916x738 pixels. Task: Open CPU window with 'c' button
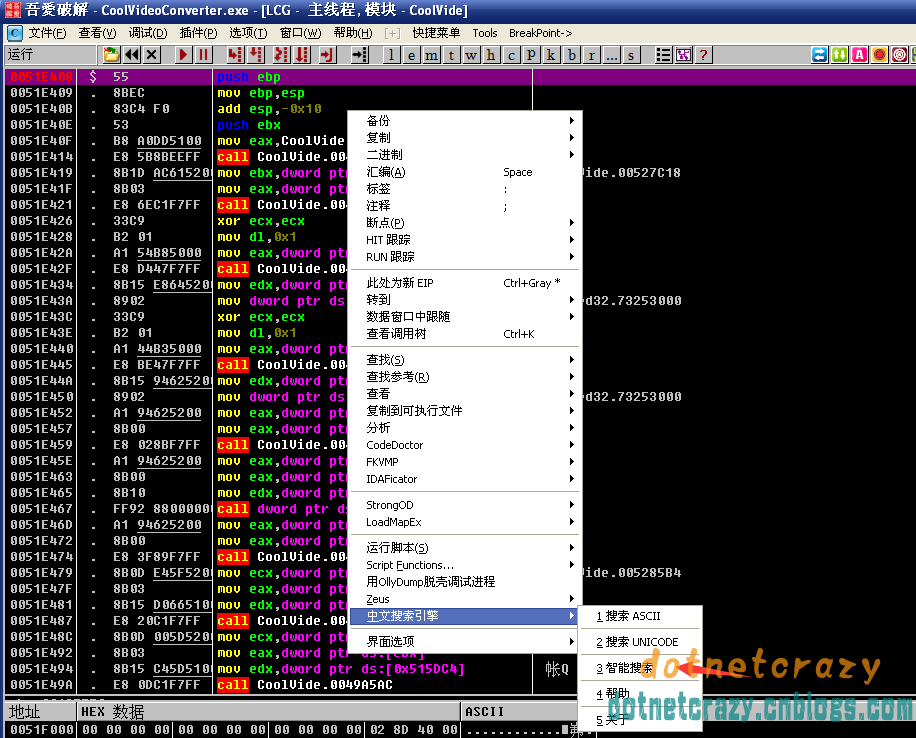511,55
